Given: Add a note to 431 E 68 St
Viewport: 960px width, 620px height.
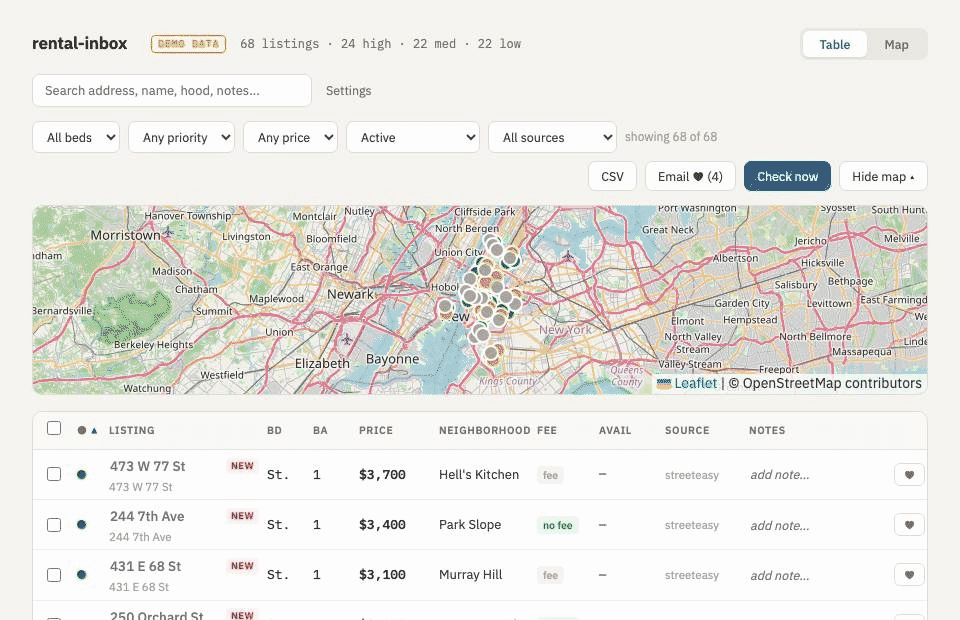Looking at the screenshot, I should [779, 575].
